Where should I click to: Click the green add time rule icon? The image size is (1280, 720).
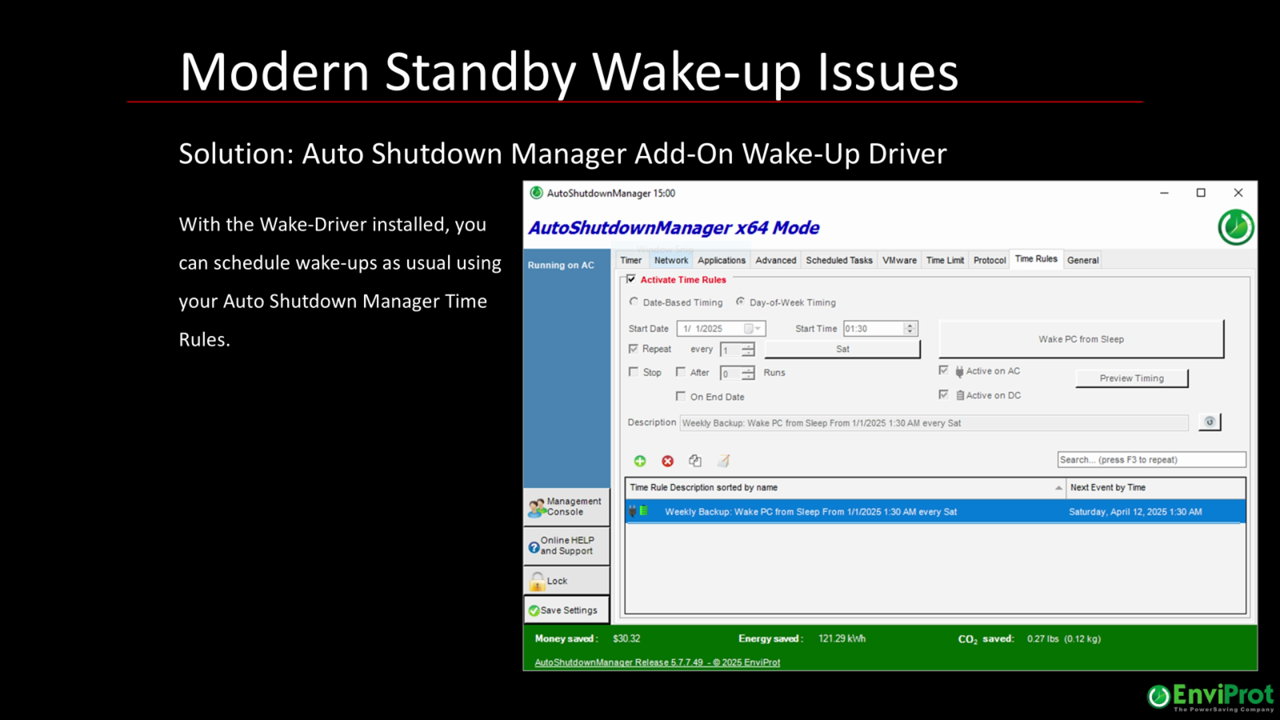click(640, 461)
